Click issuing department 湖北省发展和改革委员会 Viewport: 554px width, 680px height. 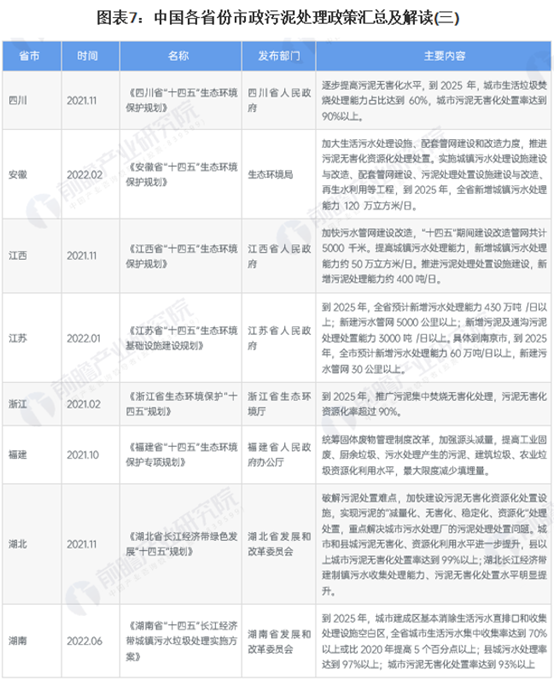pos(279,544)
